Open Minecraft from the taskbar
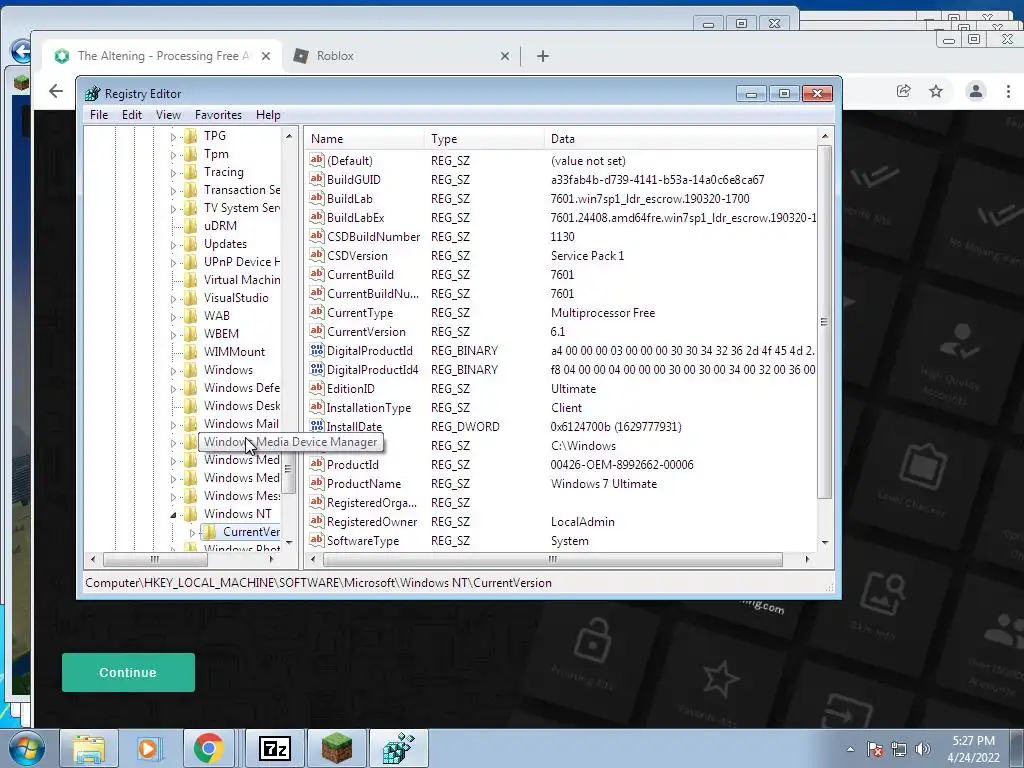1024x768 pixels. click(336, 748)
